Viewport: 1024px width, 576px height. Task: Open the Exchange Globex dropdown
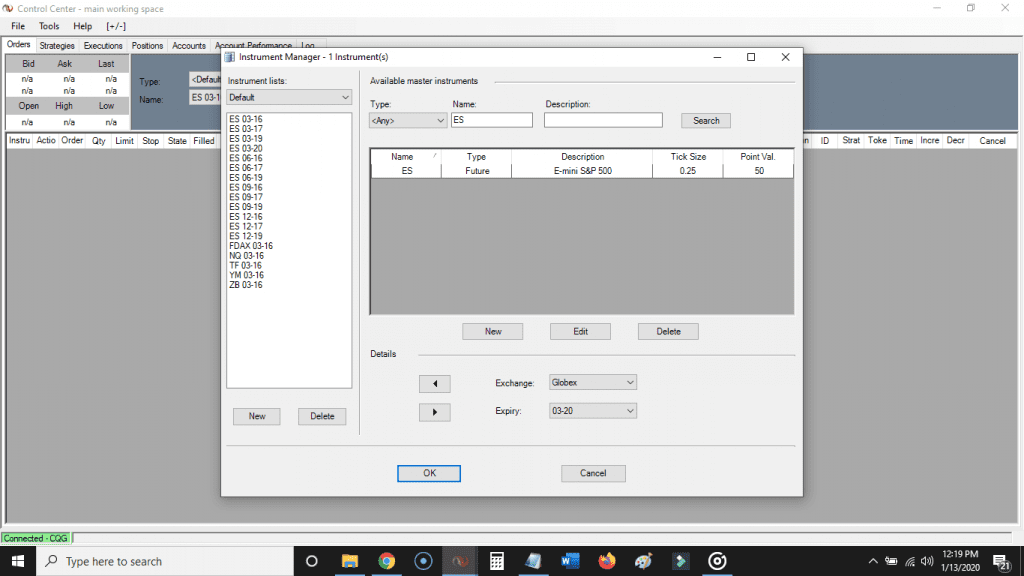tap(592, 383)
